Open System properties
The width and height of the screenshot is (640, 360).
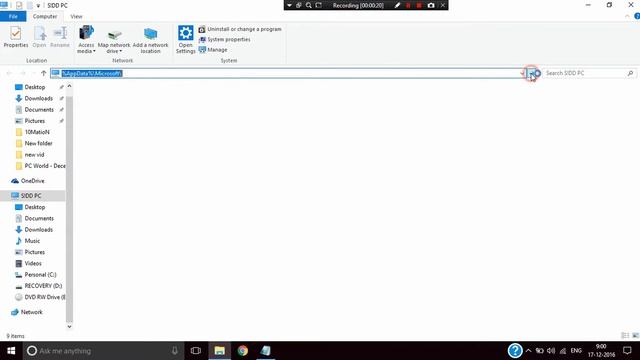tap(224, 40)
